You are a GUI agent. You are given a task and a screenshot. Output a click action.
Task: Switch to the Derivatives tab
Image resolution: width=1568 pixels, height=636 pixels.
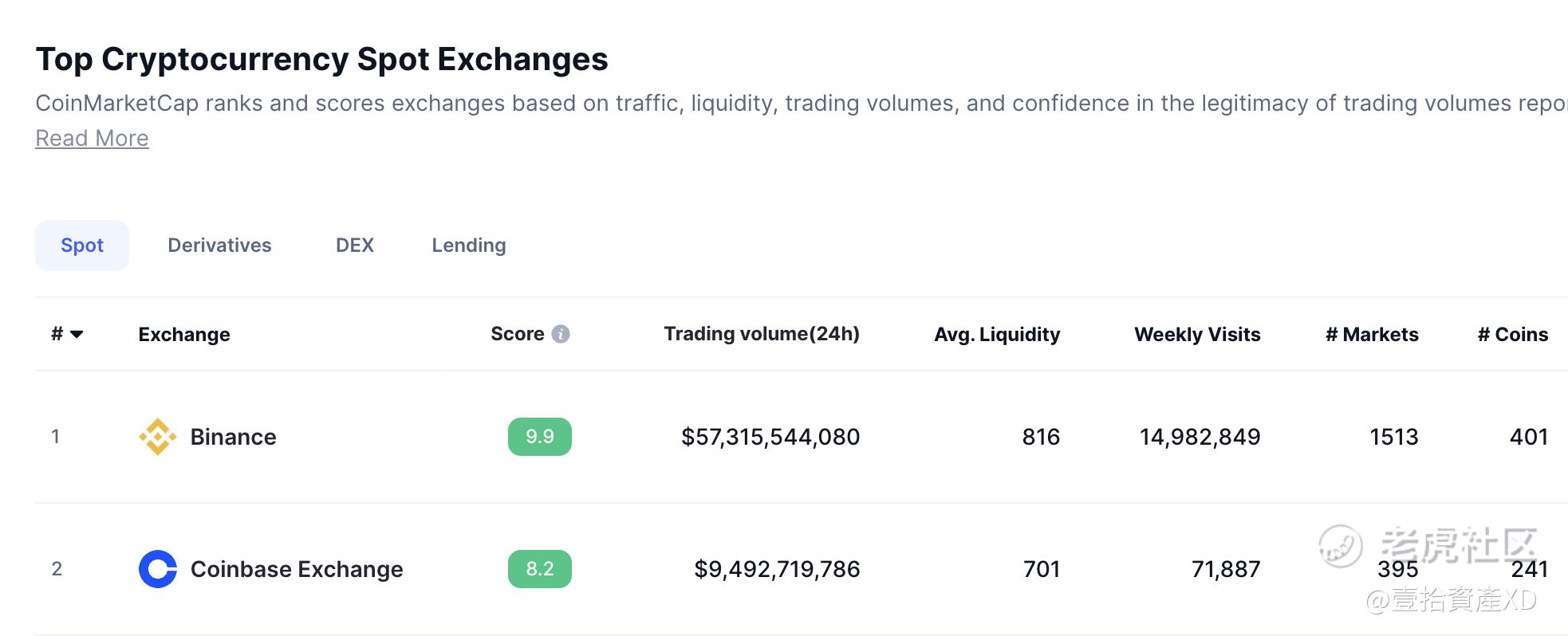click(x=219, y=245)
